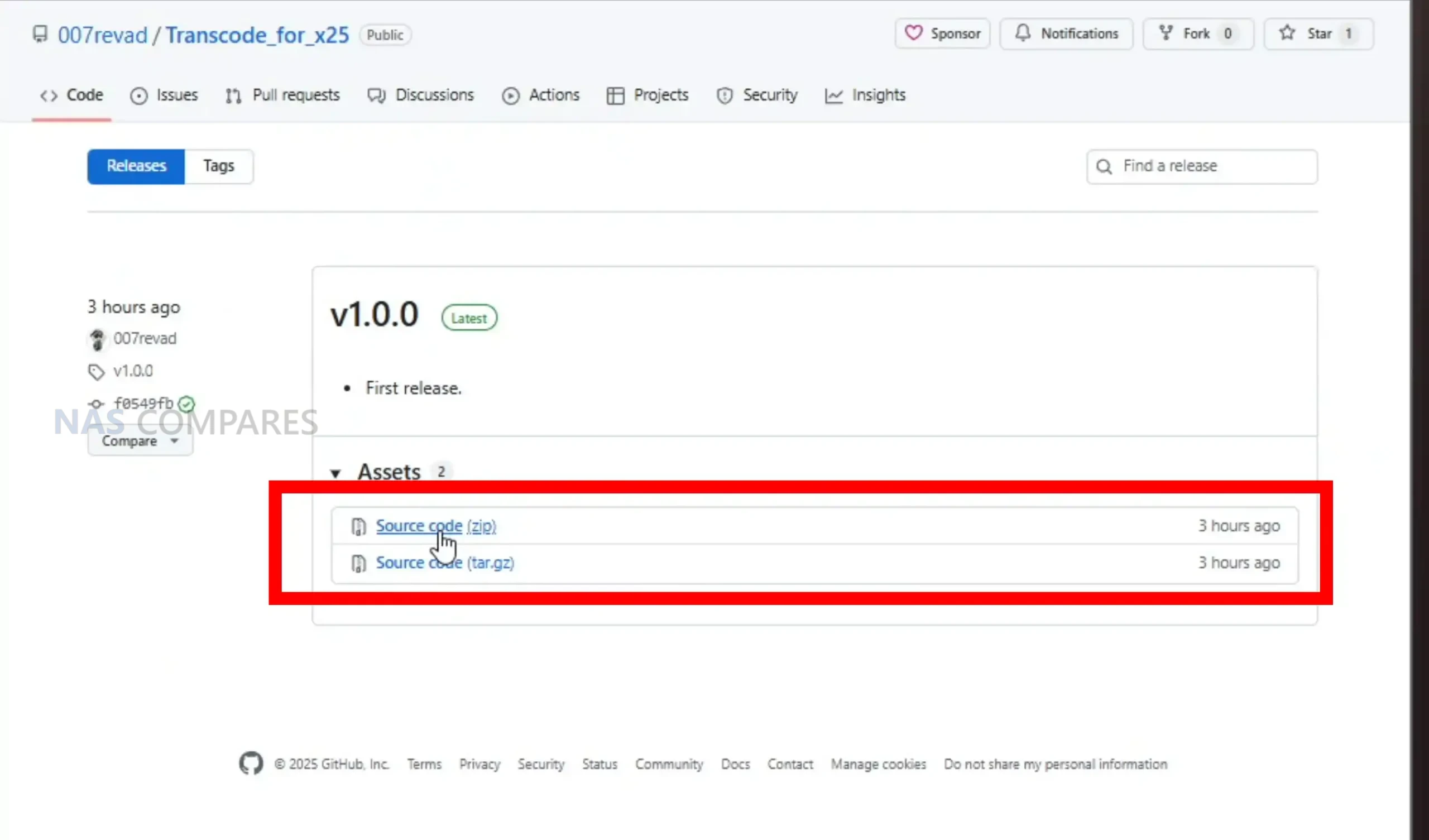Open the Notifications bell button
This screenshot has height=840, width=1429.
(1066, 33)
